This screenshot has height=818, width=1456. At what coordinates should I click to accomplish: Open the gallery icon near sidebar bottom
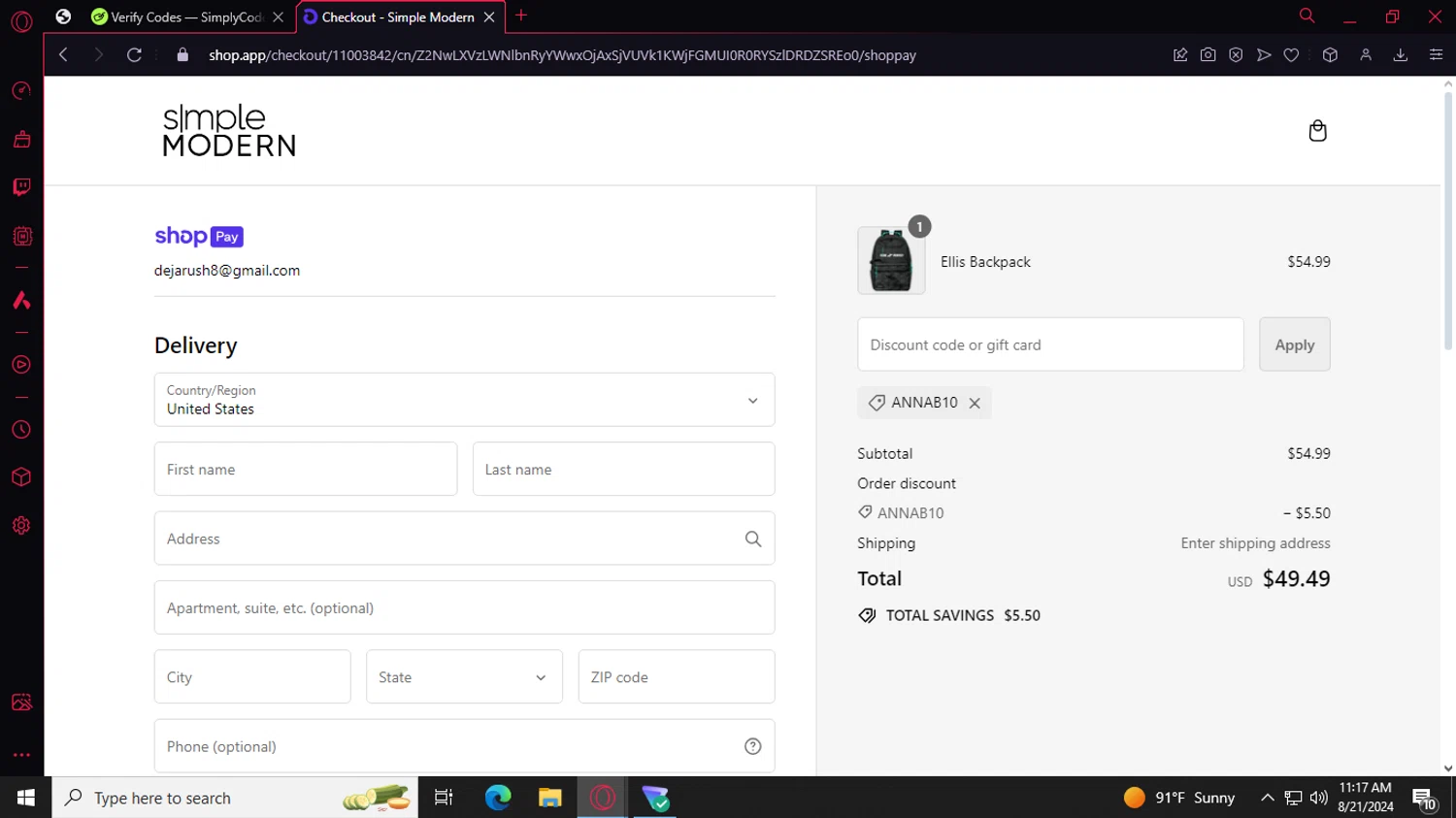coord(21,703)
